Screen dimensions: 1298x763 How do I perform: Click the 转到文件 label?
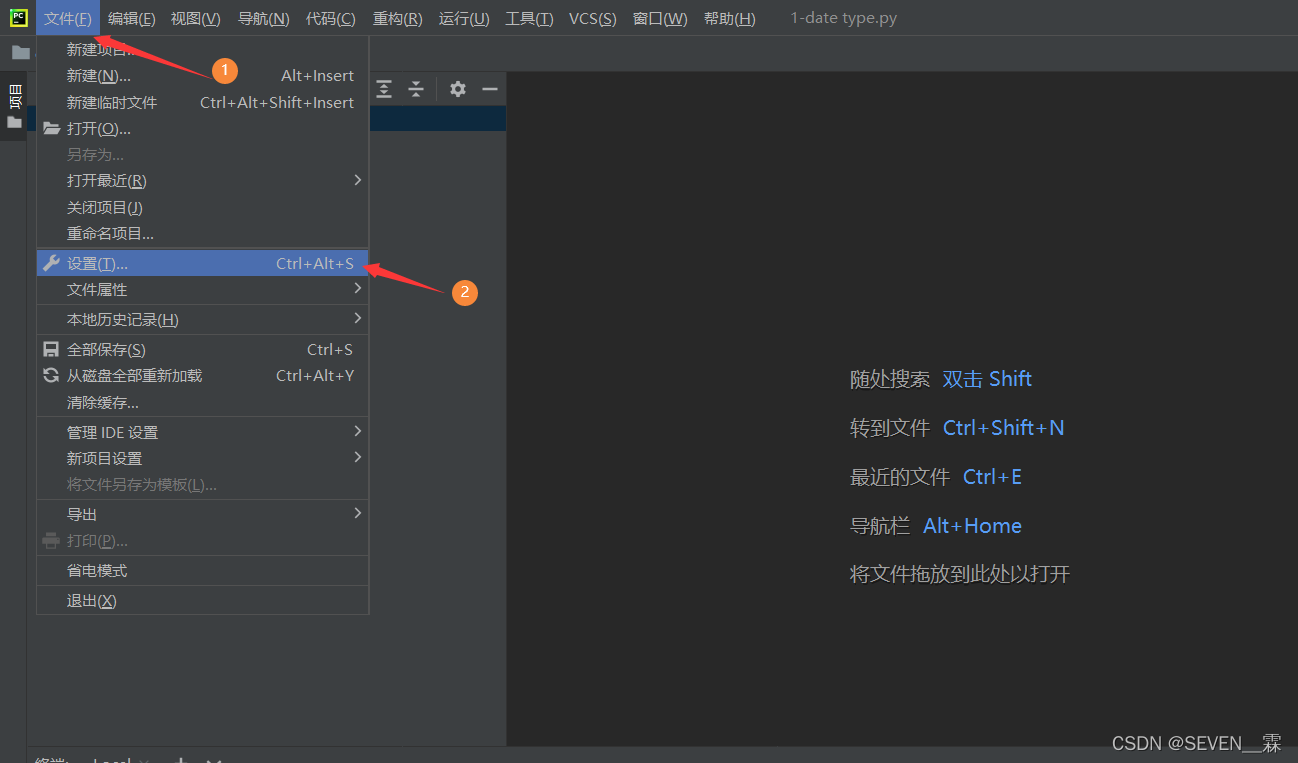tap(890, 428)
